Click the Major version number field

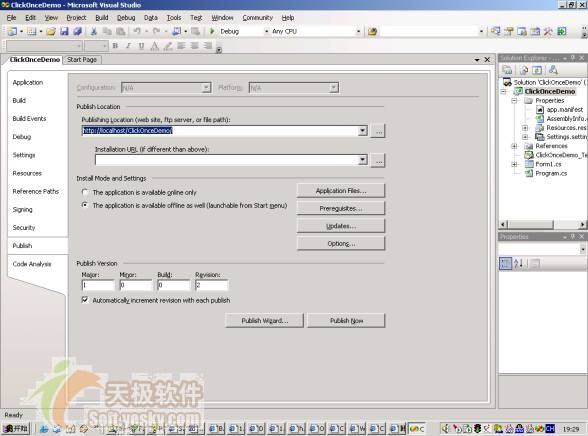(x=98, y=285)
